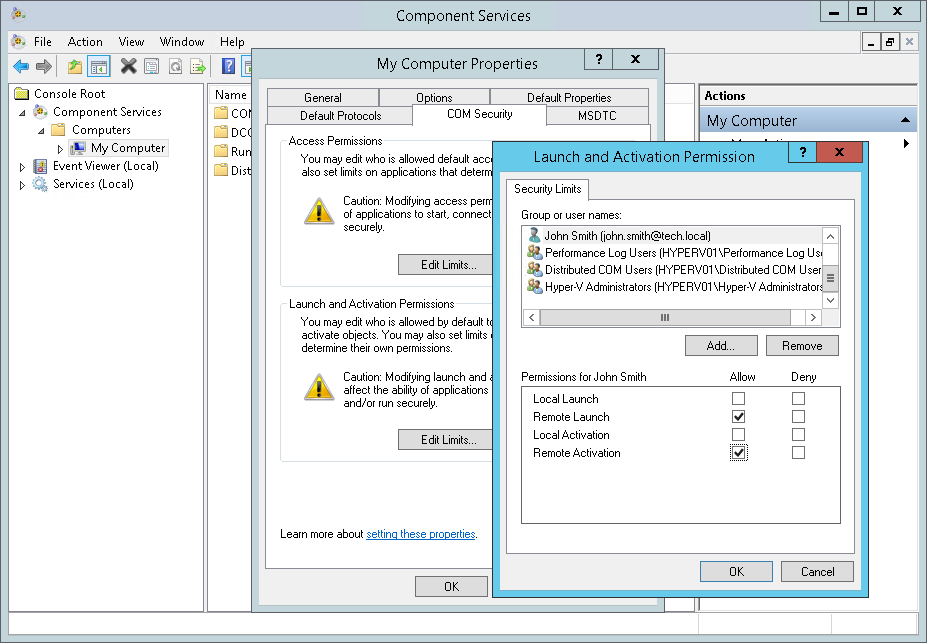
Task: Open the Action menu
Action: [84, 42]
